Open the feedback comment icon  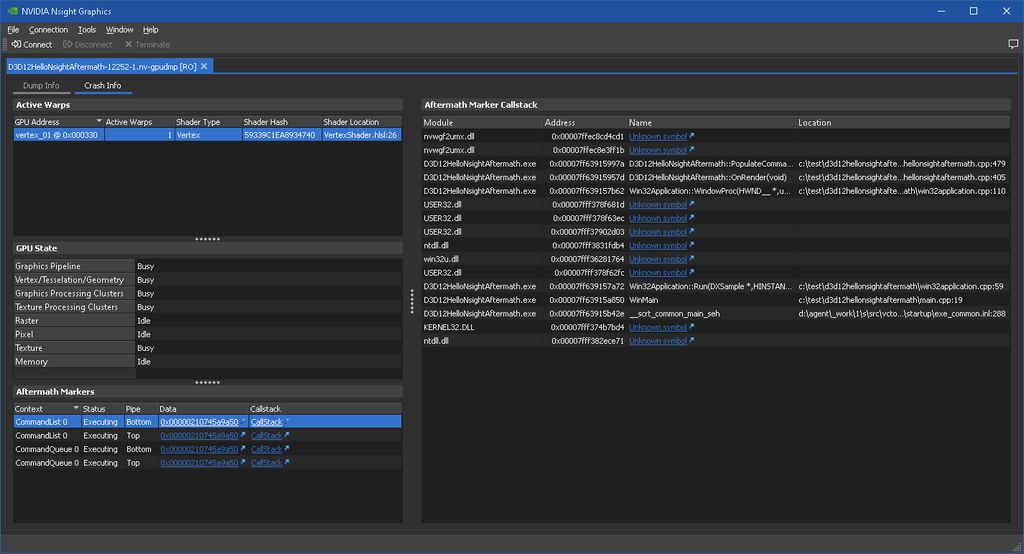coord(1013,44)
